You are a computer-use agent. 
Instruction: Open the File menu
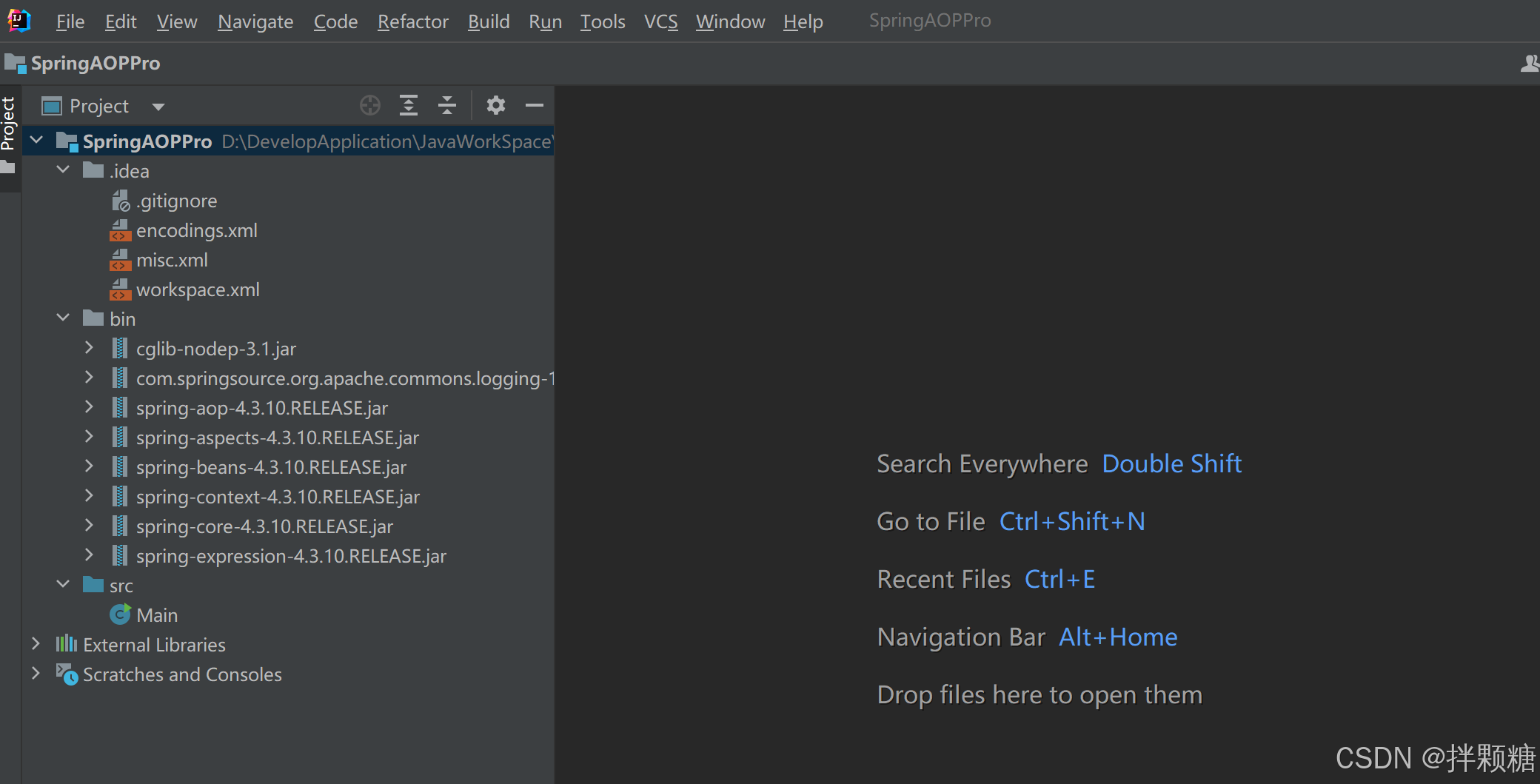pyautogui.click(x=70, y=22)
